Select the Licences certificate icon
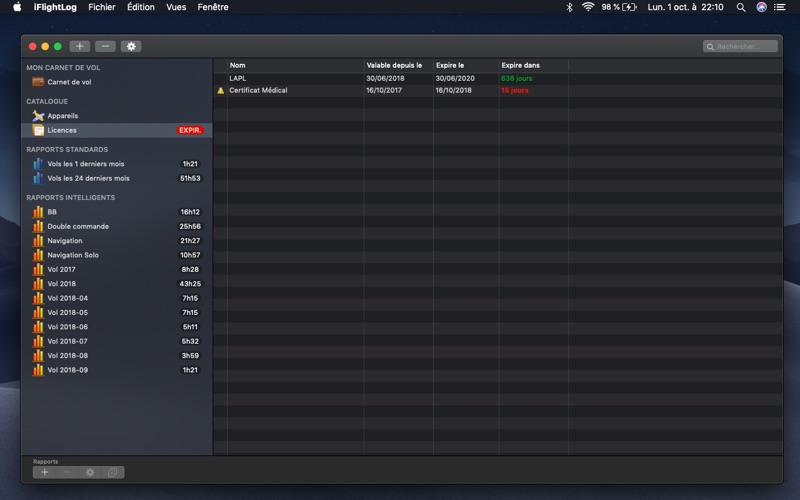 click(38, 130)
